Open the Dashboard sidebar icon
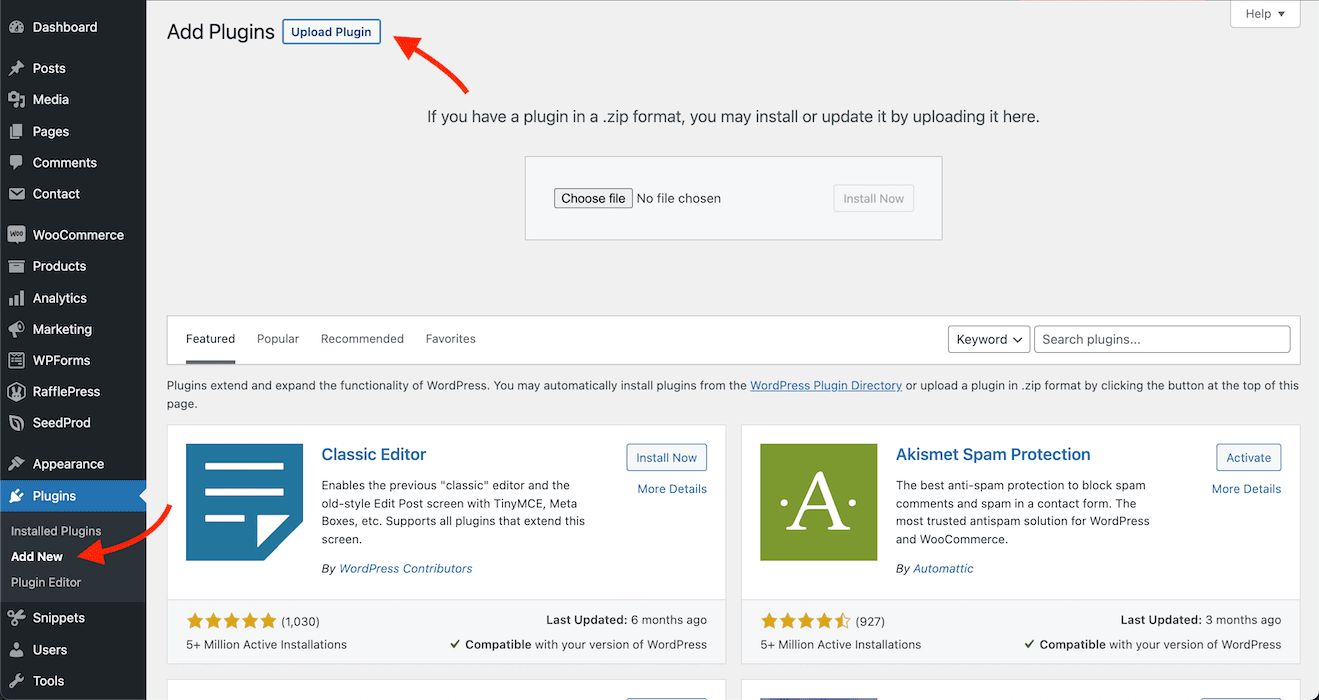1319x700 pixels. click(x=16, y=27)
